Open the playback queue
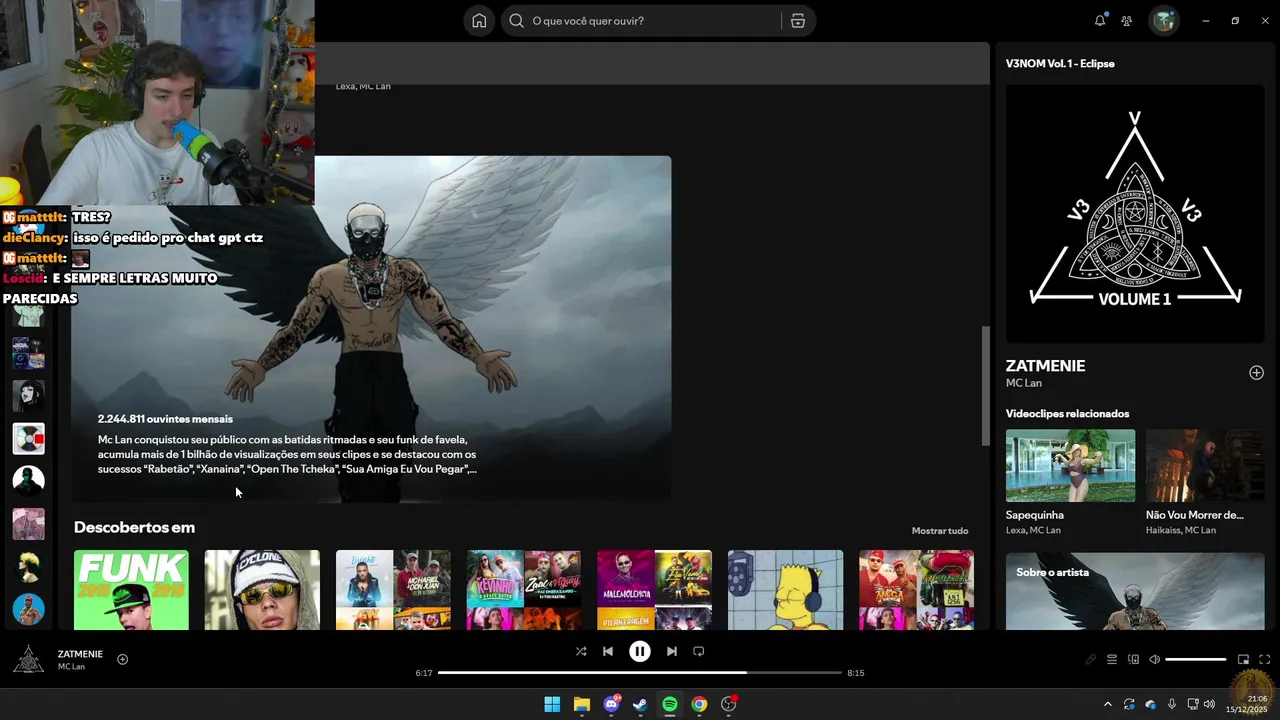The image size is (1280, 720). [1112, 659]
